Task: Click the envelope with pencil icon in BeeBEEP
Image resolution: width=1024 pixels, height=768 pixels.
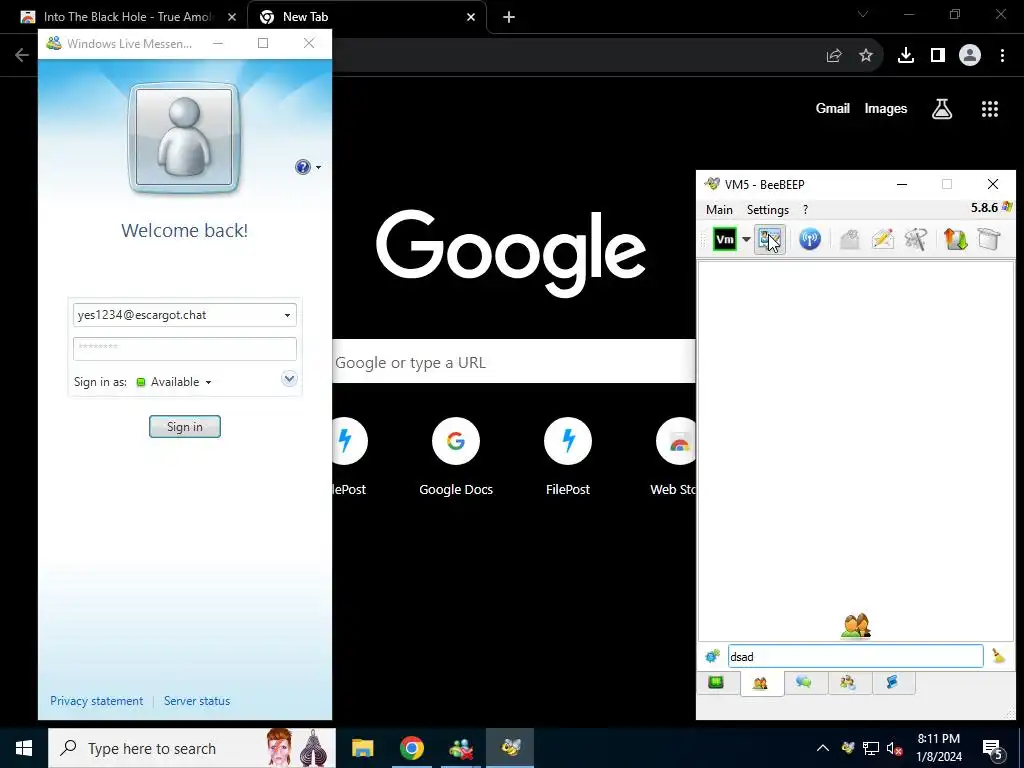Action: [882, 239]
